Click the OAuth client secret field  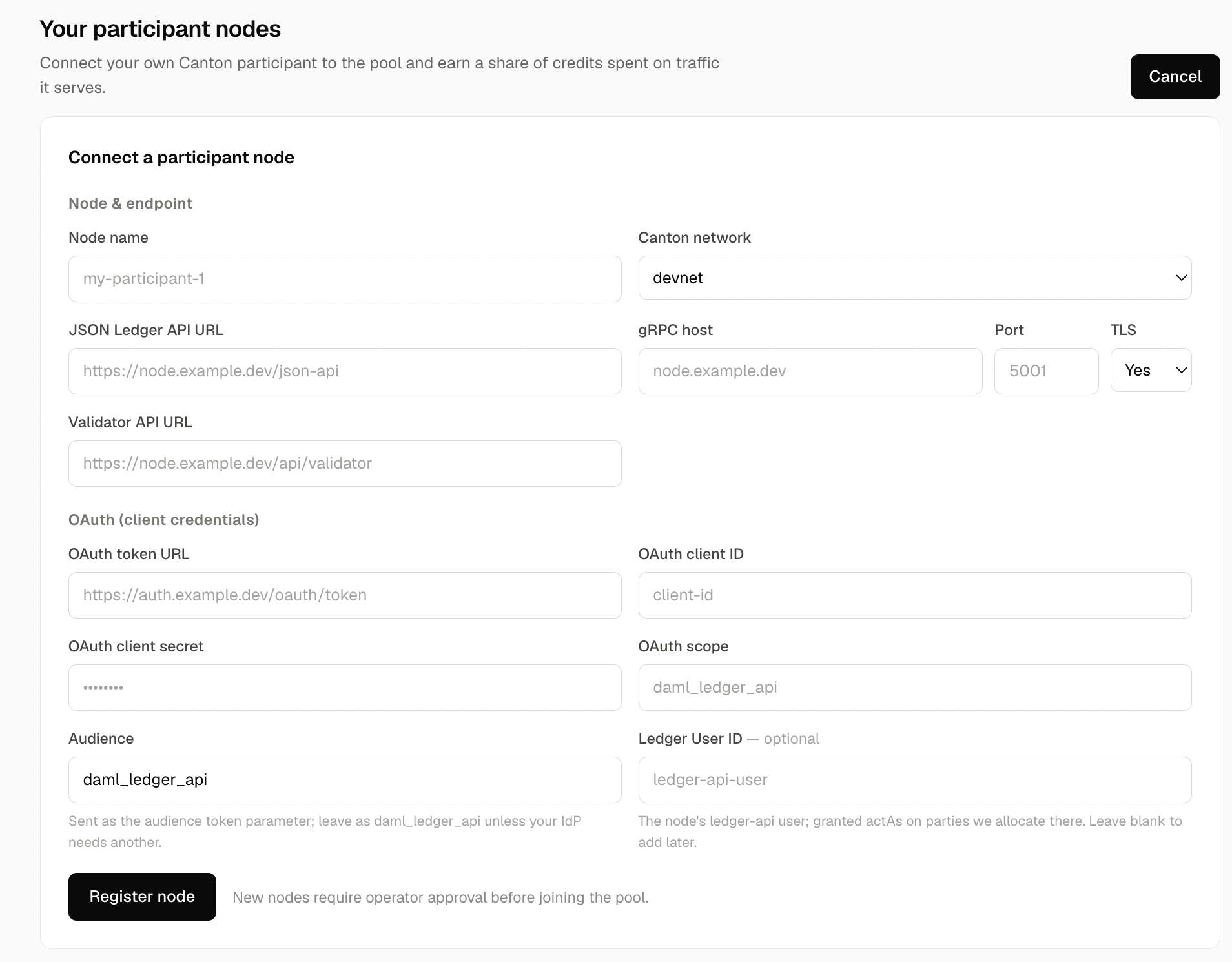pos(345,688)
